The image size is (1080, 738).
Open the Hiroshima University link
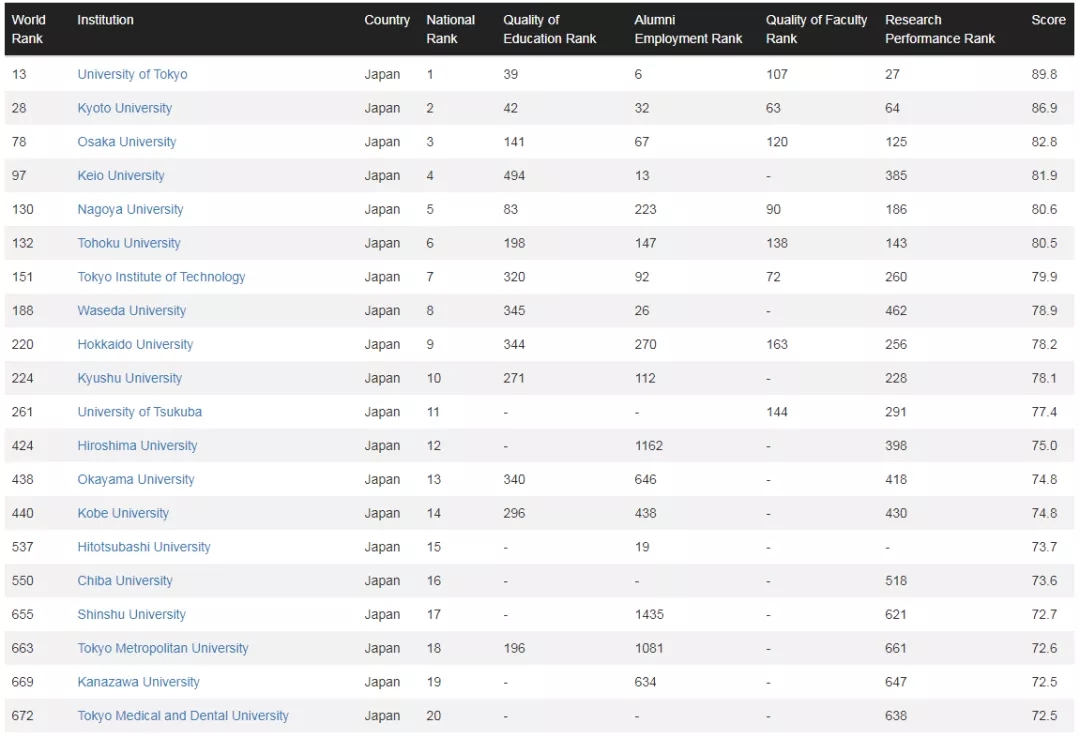click(137, 446)
